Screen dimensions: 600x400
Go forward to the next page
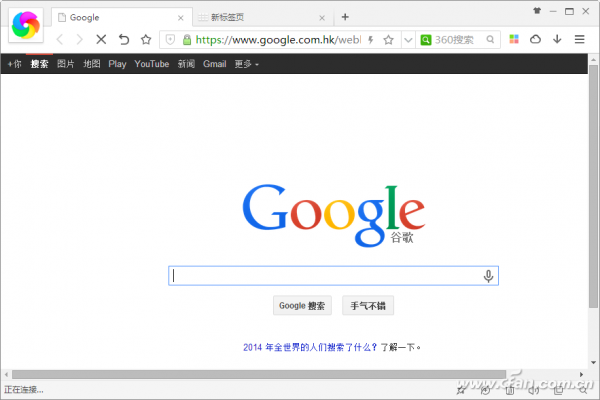click(79, 39)
